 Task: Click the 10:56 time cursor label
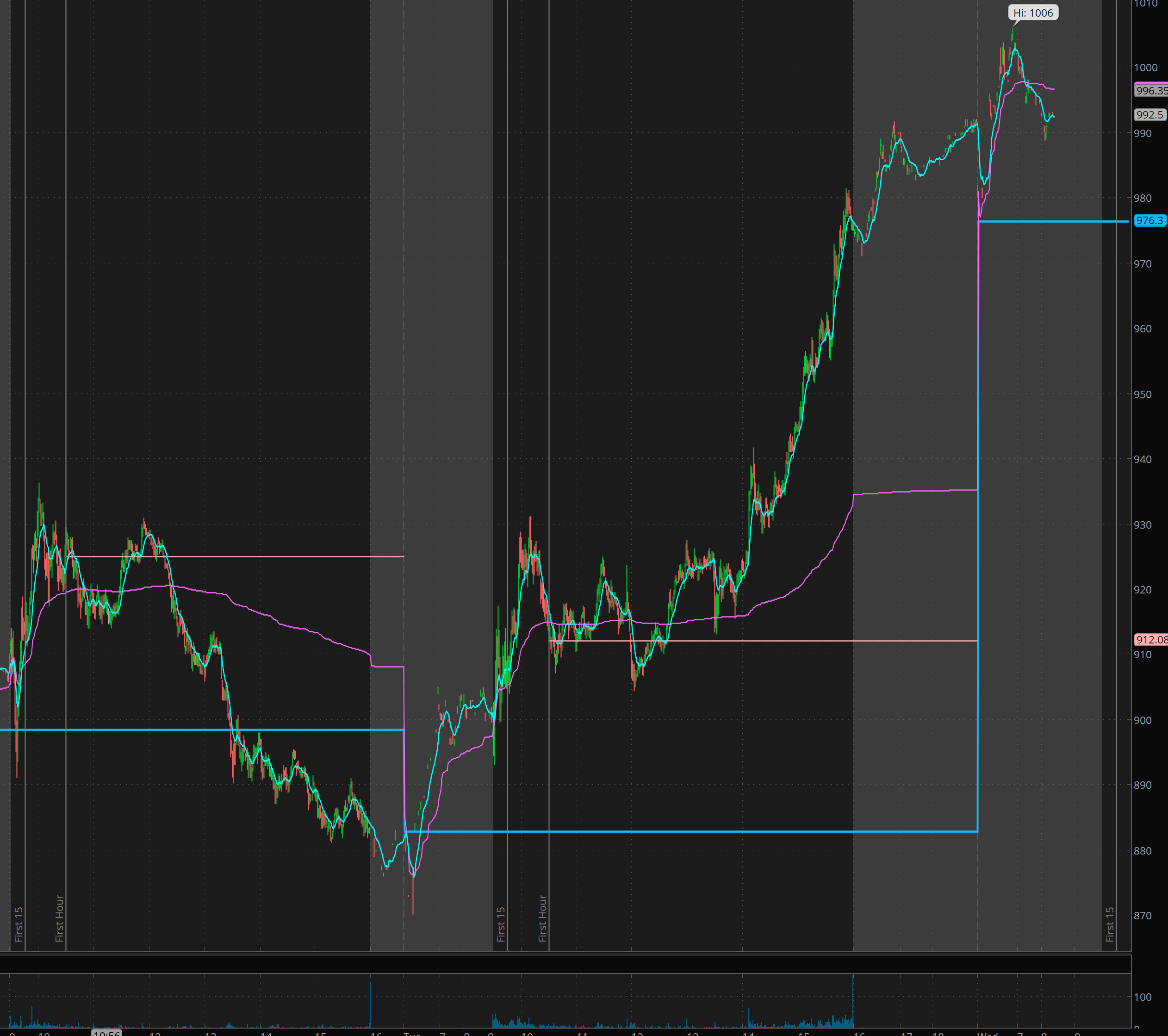[106, 1033]
